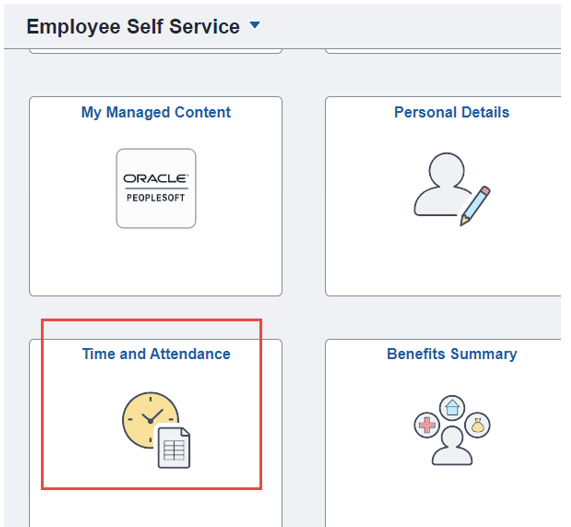571x527 pixels.
Task: Open the Time and Attendance title link
Action: point(156,354)
